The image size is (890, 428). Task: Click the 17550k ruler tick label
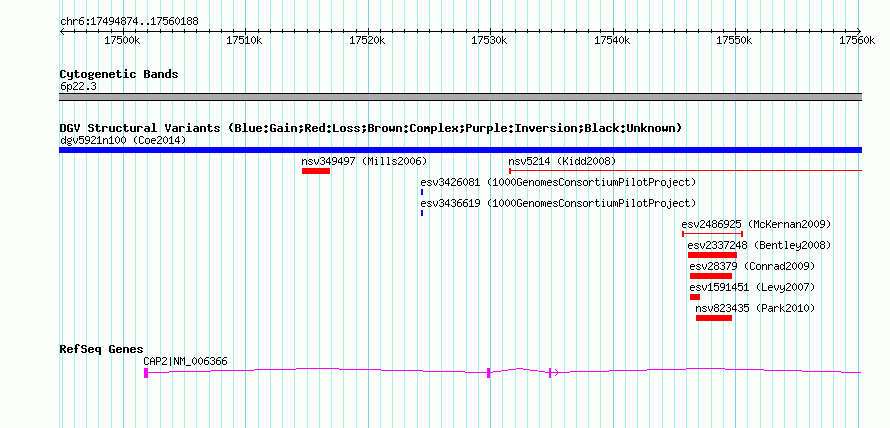(735, 40)
